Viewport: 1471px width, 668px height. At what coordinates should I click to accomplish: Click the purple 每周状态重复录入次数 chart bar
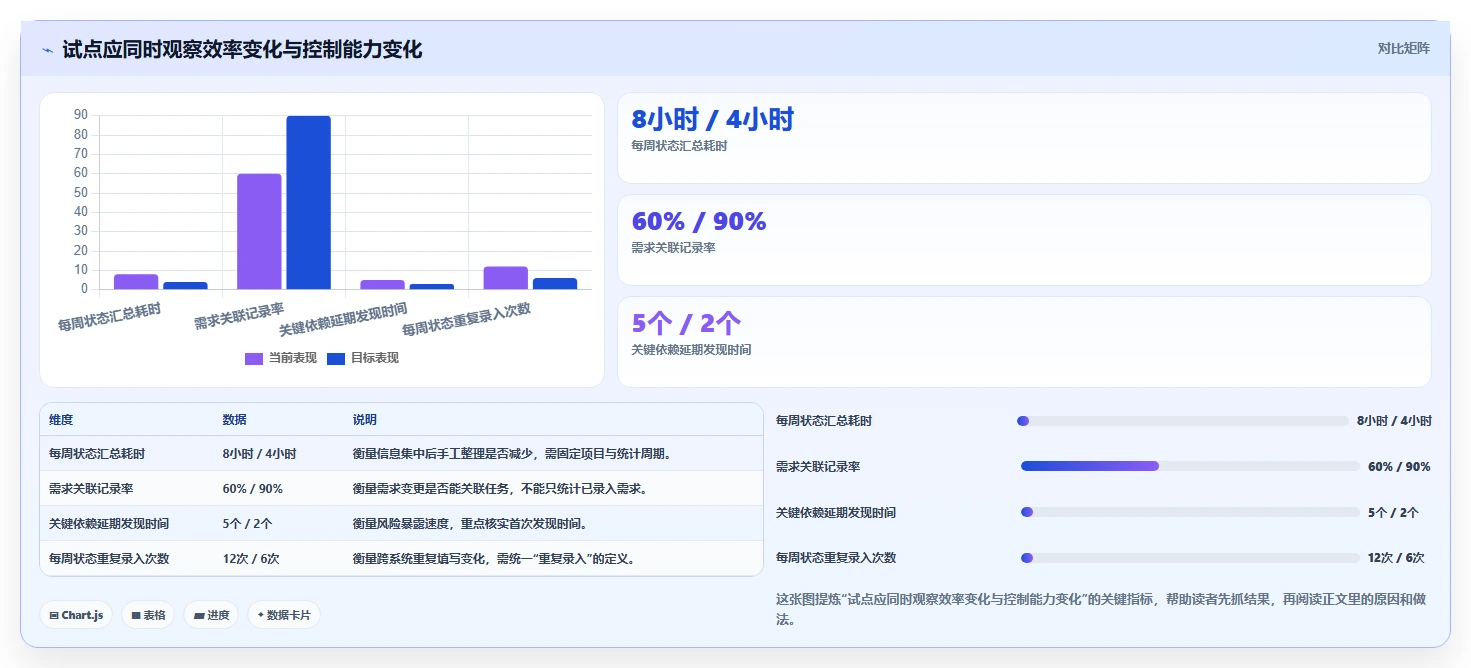pyautogui.click(x=505, y=278)
